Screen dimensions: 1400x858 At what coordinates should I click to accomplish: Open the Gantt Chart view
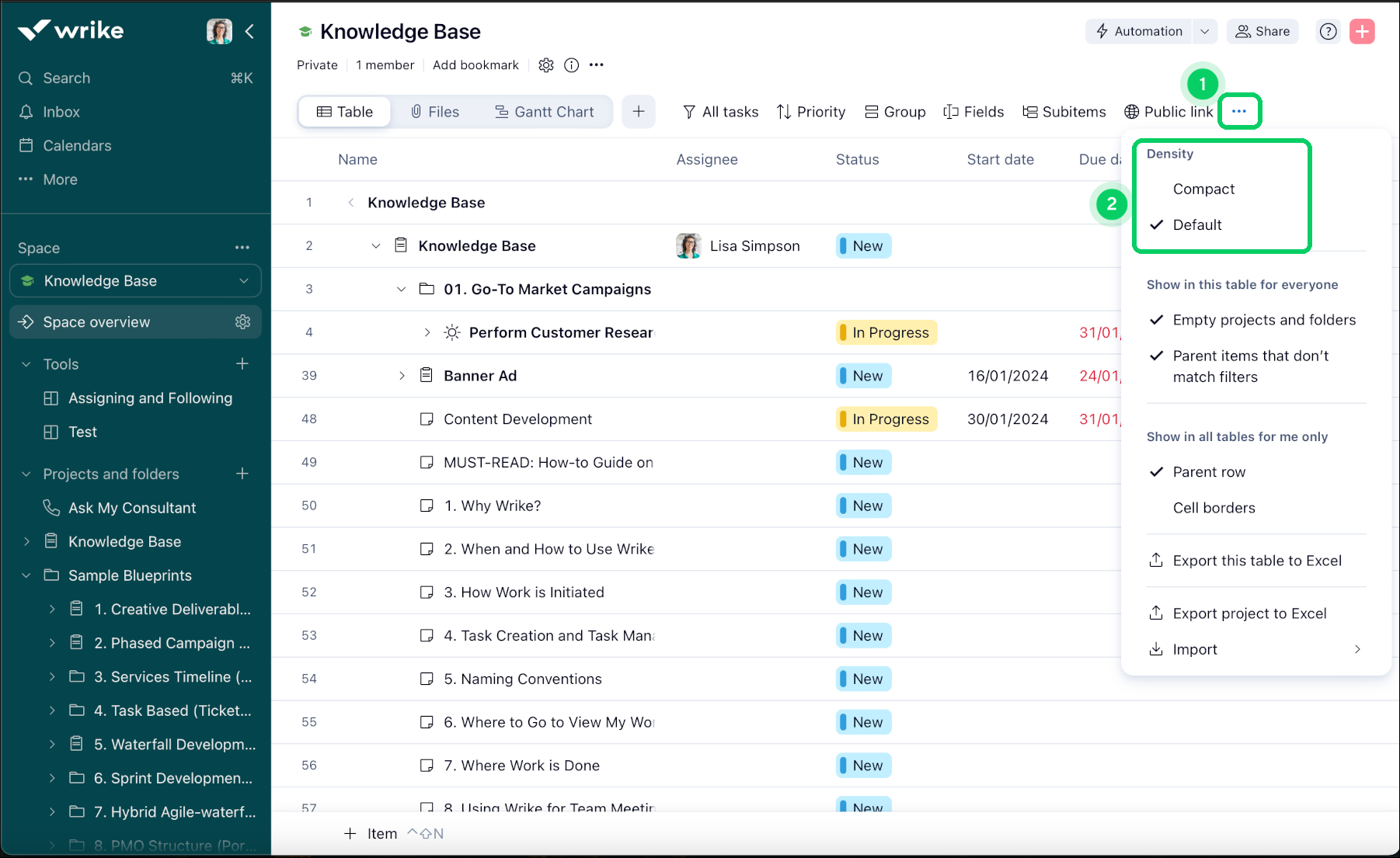click(x=545, y=111)
